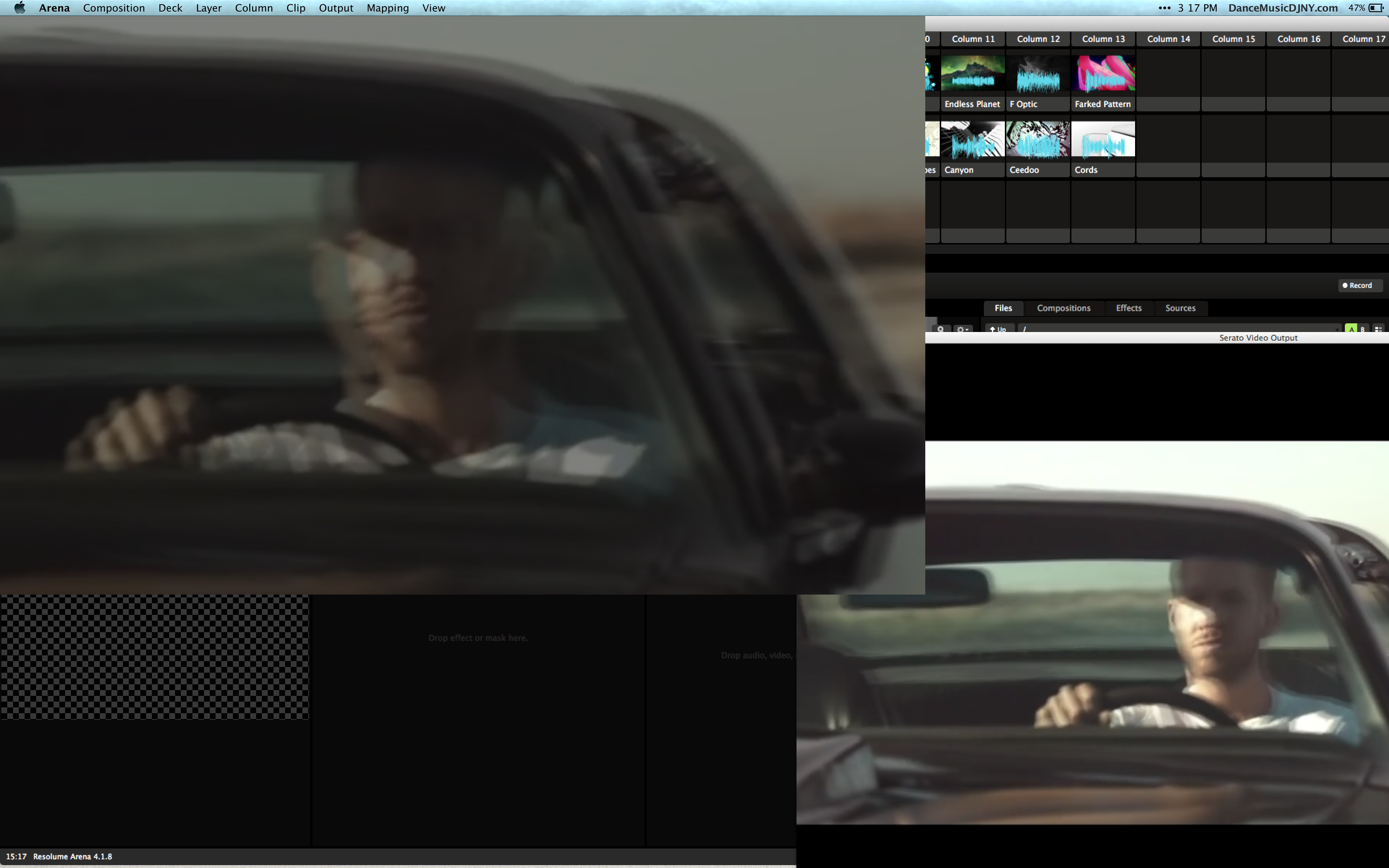The width and height of the screenshot is (1389, 868).
Task: Open the gear settings dropdown in browser
Action: [963, 329]
